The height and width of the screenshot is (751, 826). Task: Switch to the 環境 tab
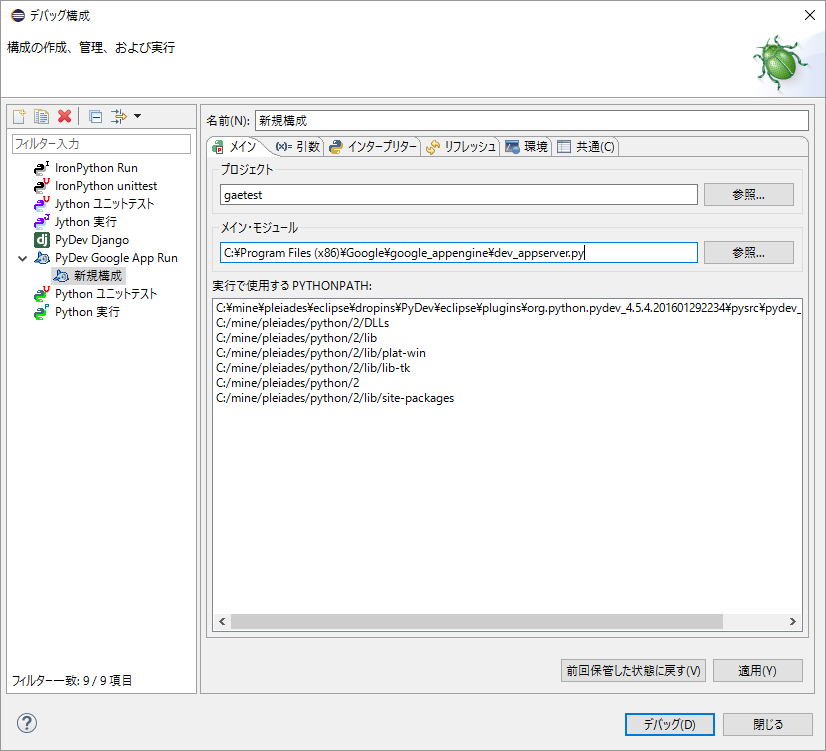tap(531, 145)
